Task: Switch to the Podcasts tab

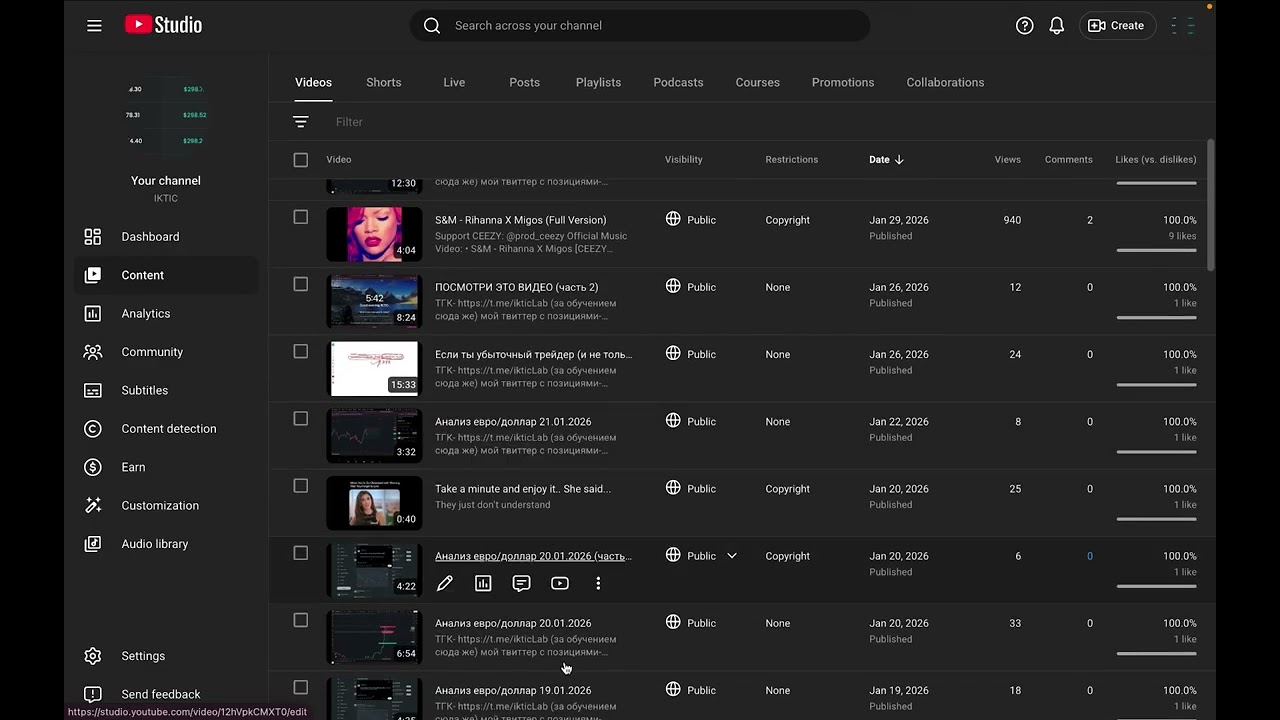Action: tap(678, 82)
